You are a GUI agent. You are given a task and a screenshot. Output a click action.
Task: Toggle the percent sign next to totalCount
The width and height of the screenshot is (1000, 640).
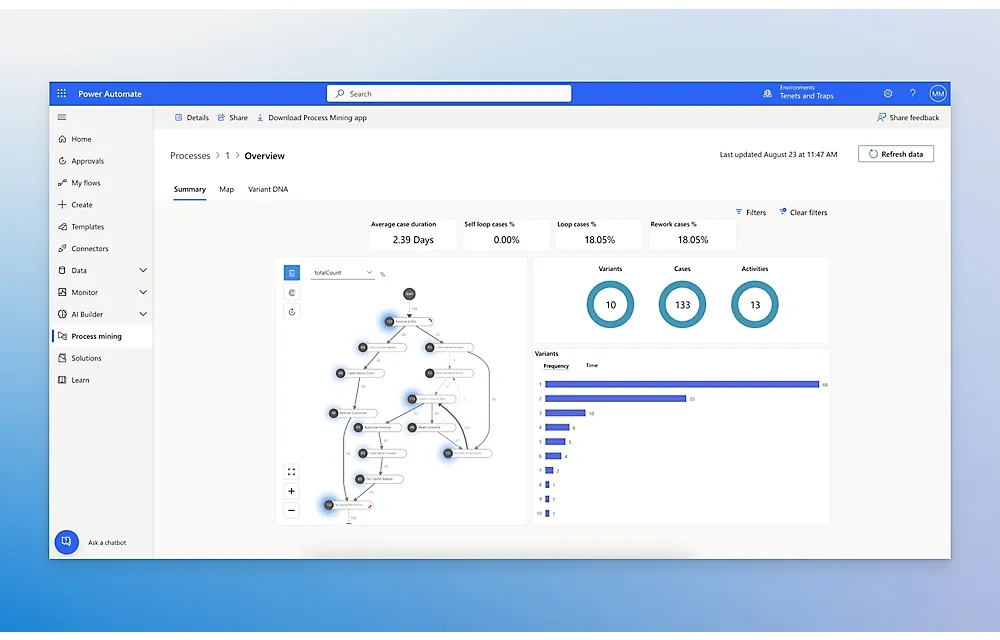coord(383,274)
